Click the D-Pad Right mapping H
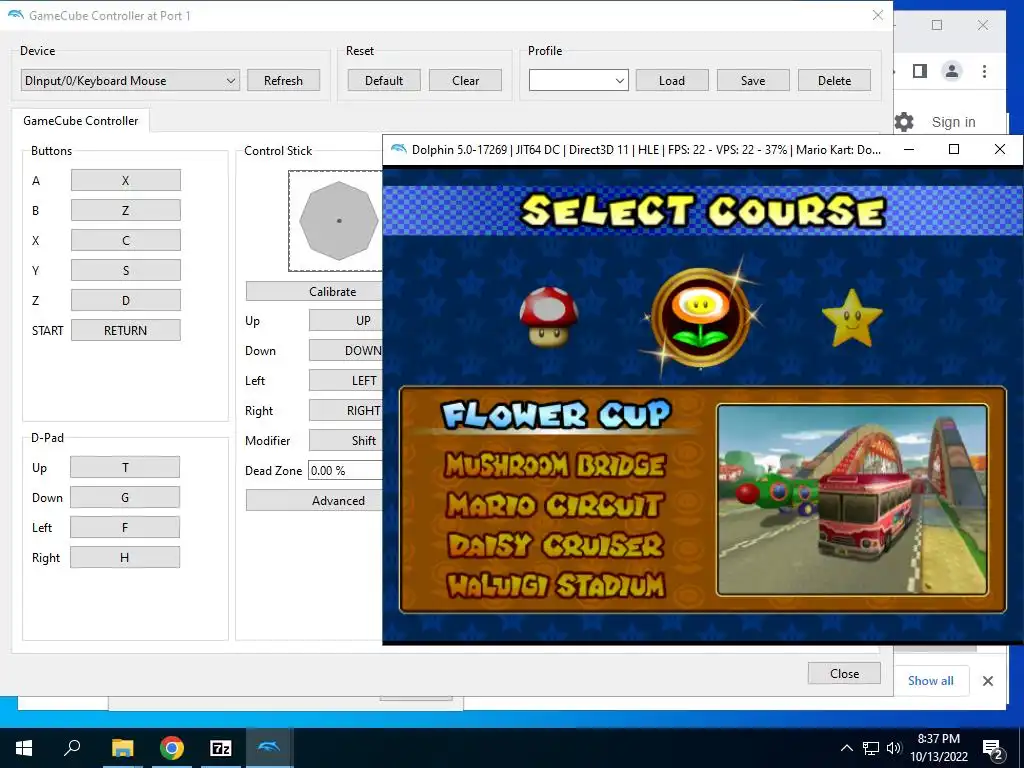1024x768 pixels. [x=125, y=558]
